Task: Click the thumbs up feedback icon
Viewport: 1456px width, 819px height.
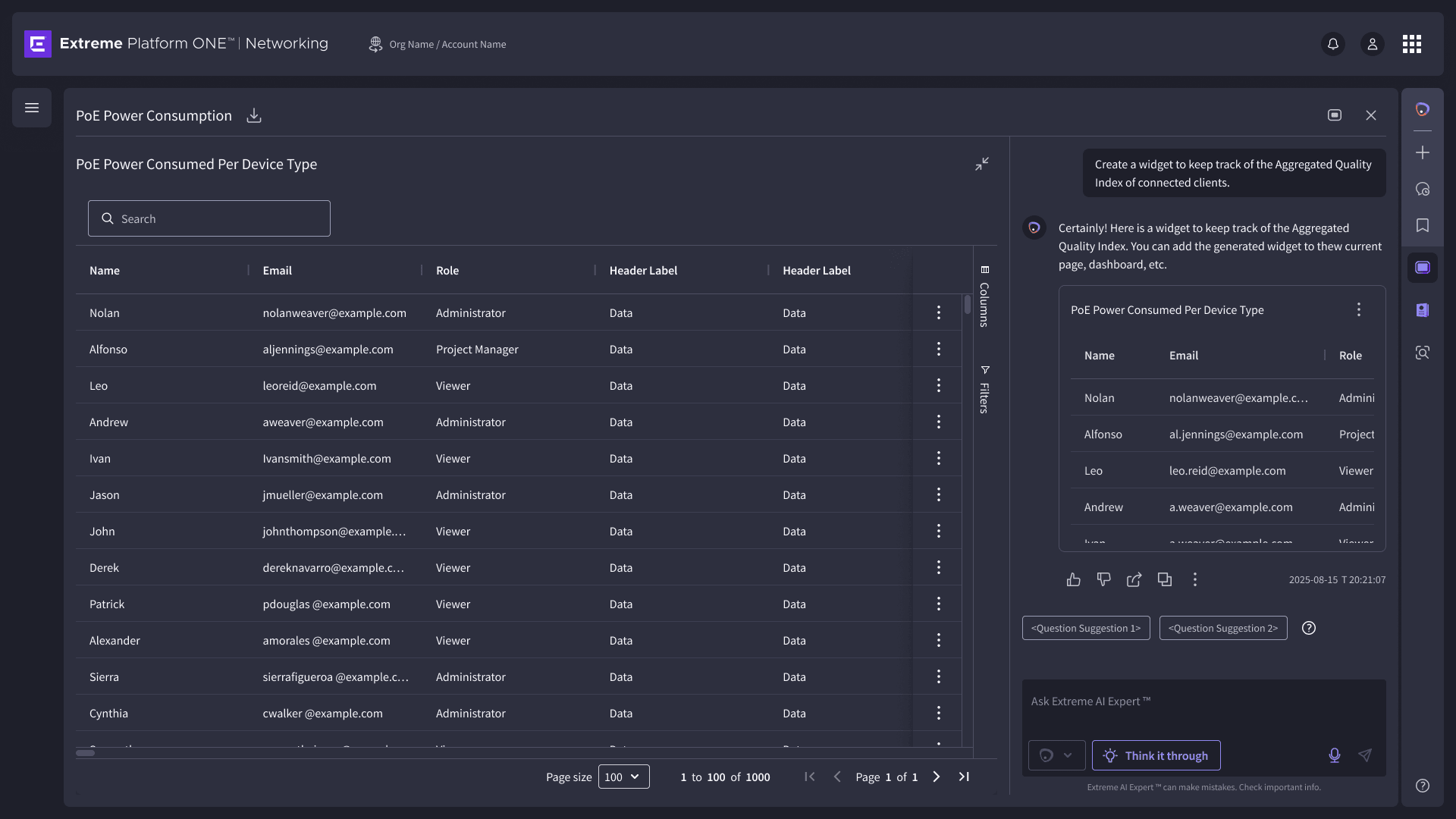Action: (1073, 580)
